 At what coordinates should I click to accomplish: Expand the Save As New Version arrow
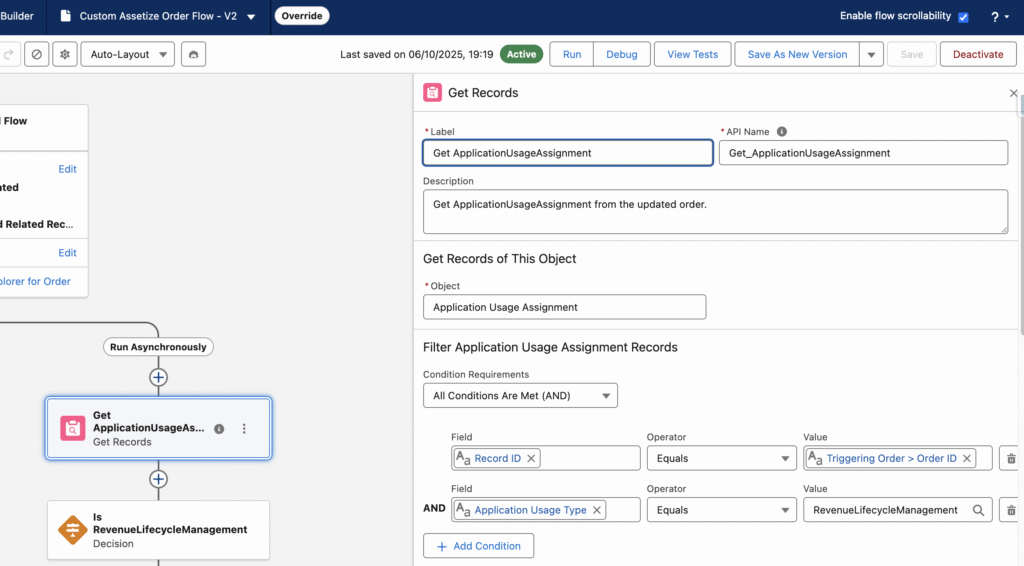pos(871,54)
